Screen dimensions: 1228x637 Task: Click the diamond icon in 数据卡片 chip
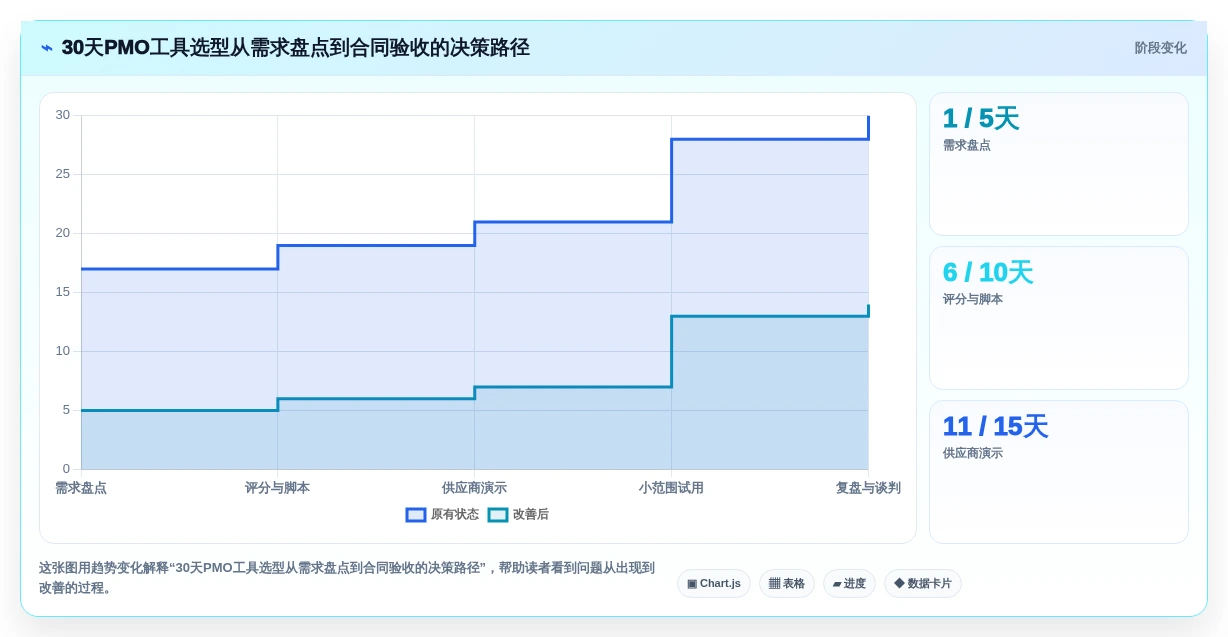tap(899, 584)
